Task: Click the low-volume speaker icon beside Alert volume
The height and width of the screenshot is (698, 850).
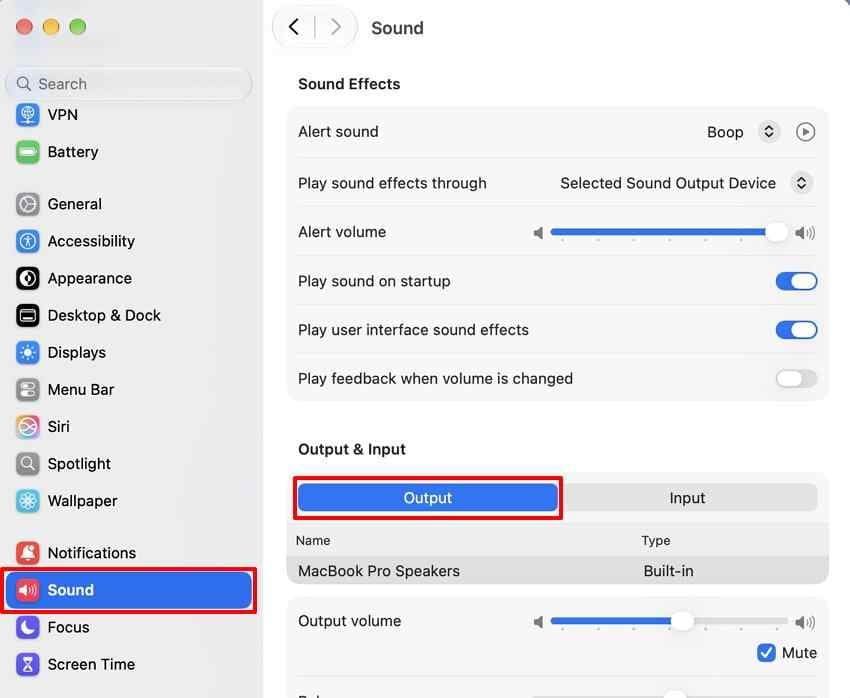Action: point(538,233)
